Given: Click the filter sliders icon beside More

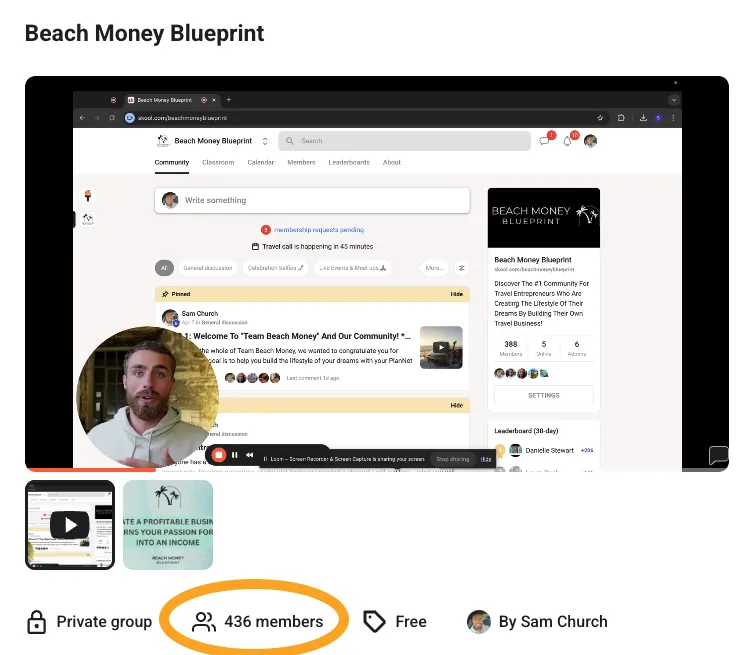Looking at the screenshot, I should (461, 268).
